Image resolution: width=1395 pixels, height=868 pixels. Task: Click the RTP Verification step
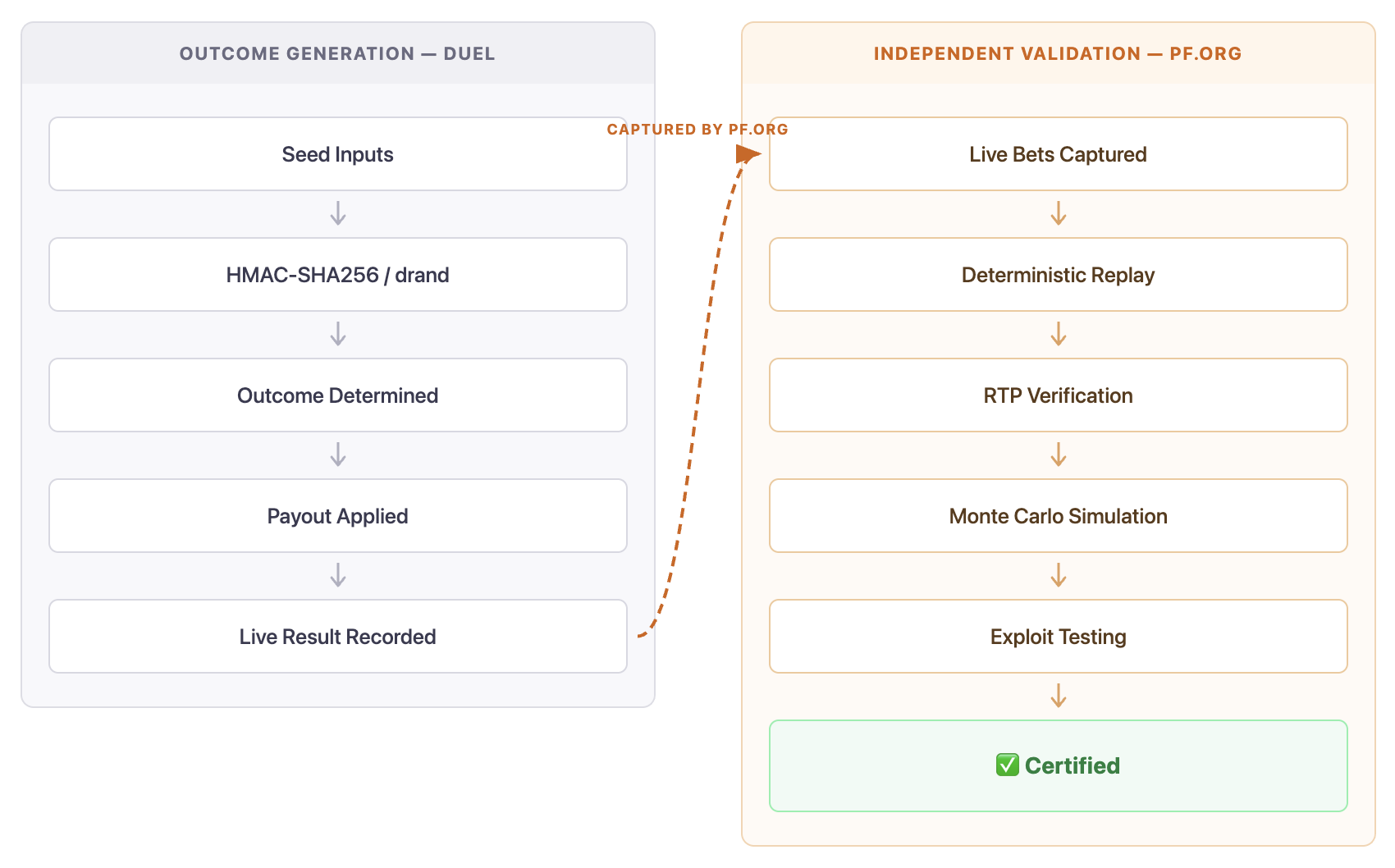tap(1058, 395)
